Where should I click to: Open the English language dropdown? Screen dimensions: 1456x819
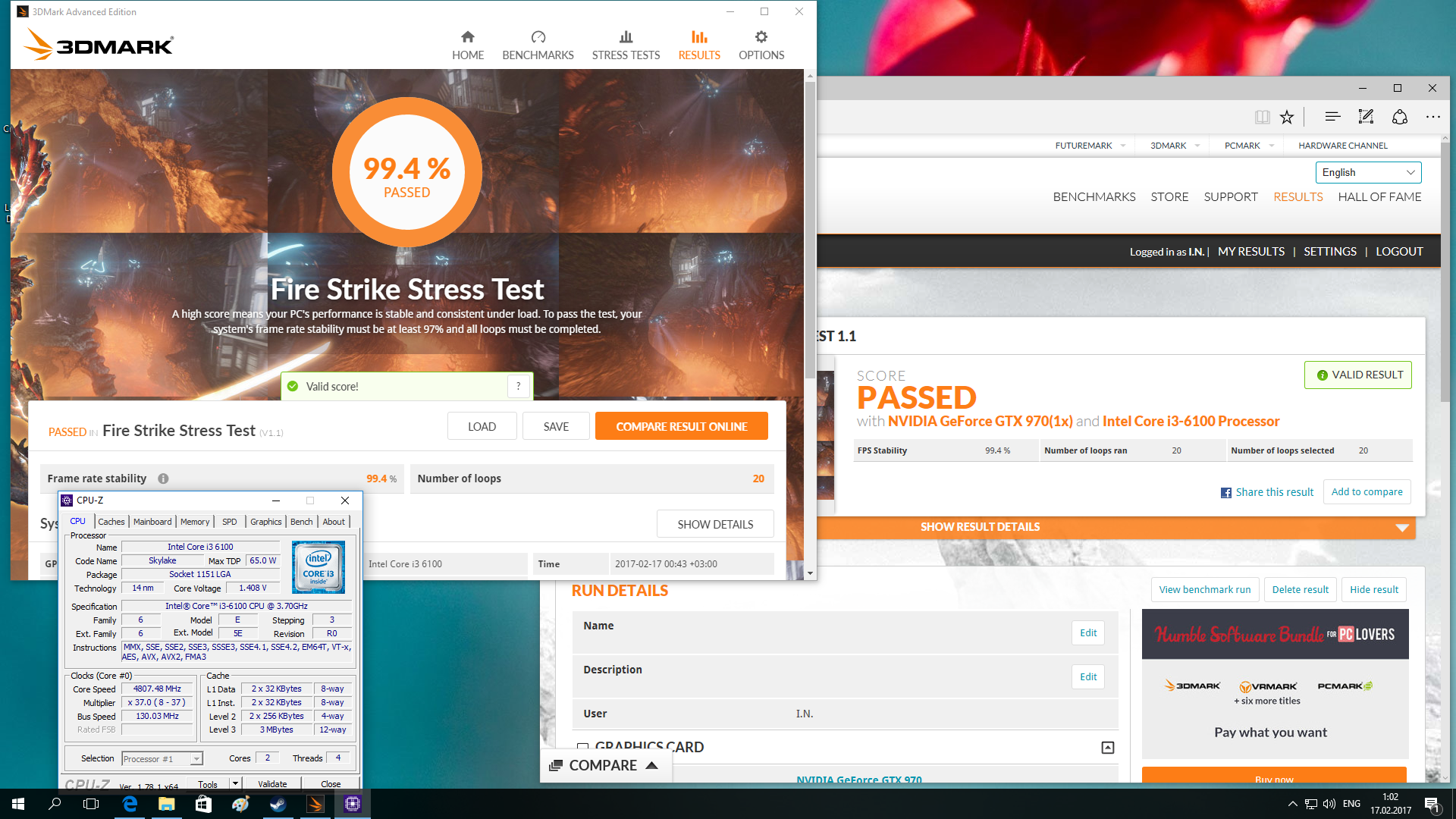coord(1368,172)
